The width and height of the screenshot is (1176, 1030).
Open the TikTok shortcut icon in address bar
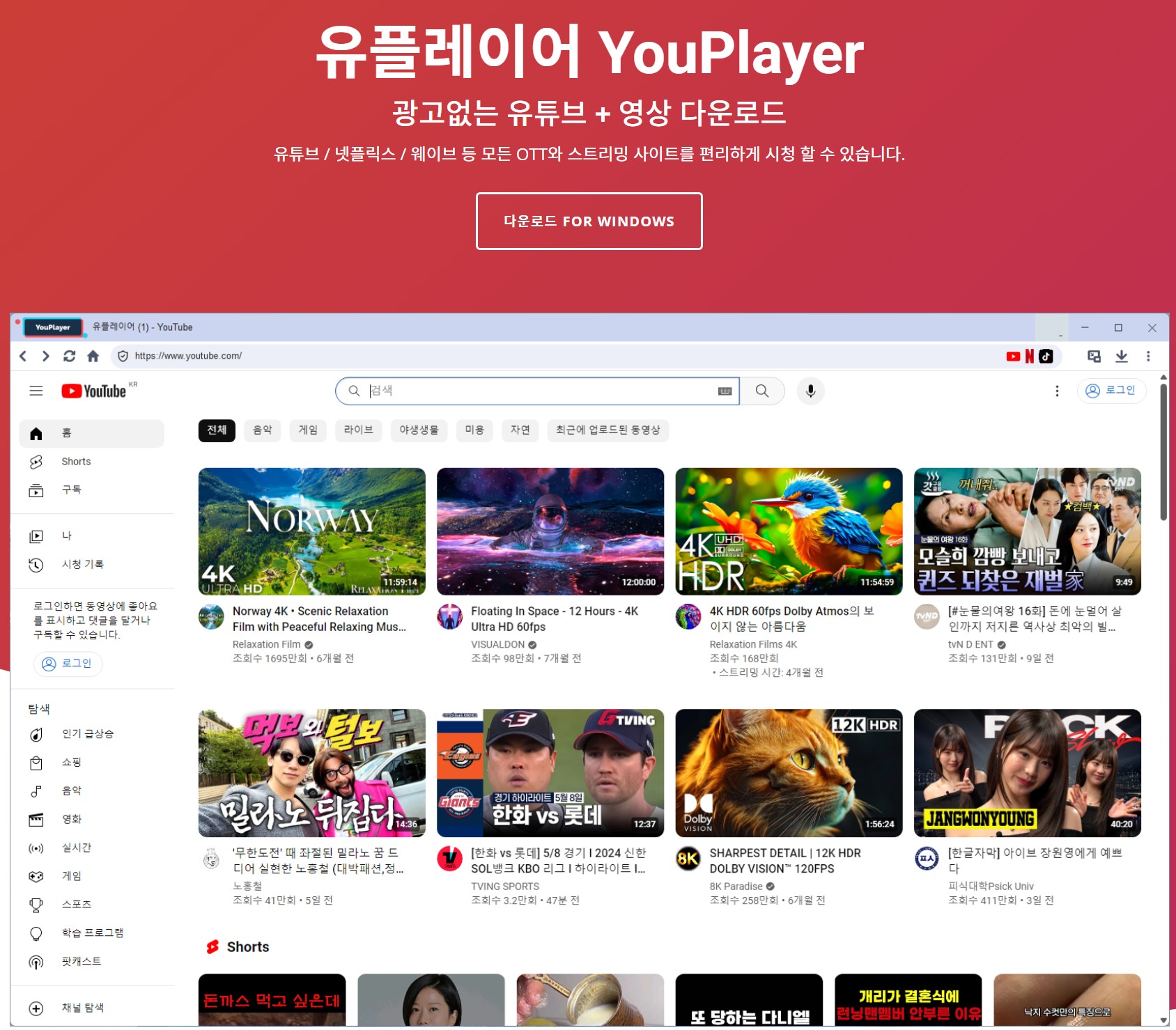1046,356
